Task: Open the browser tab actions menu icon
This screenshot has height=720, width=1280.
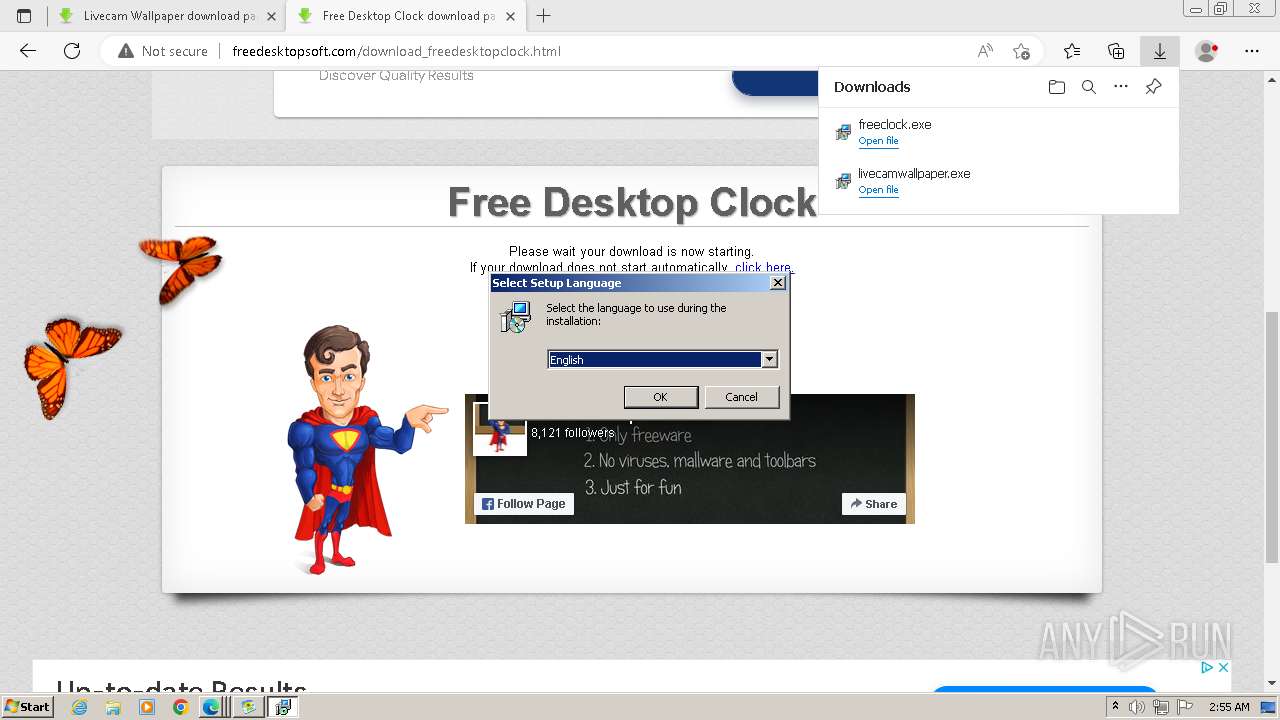Action: (x=24, y=16)
